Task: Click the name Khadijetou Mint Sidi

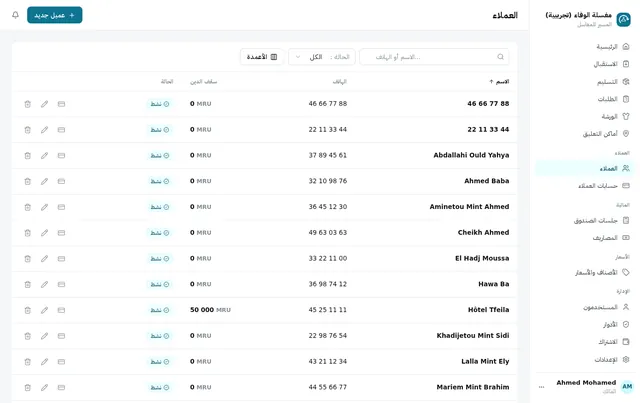Action: coord(473,336)
